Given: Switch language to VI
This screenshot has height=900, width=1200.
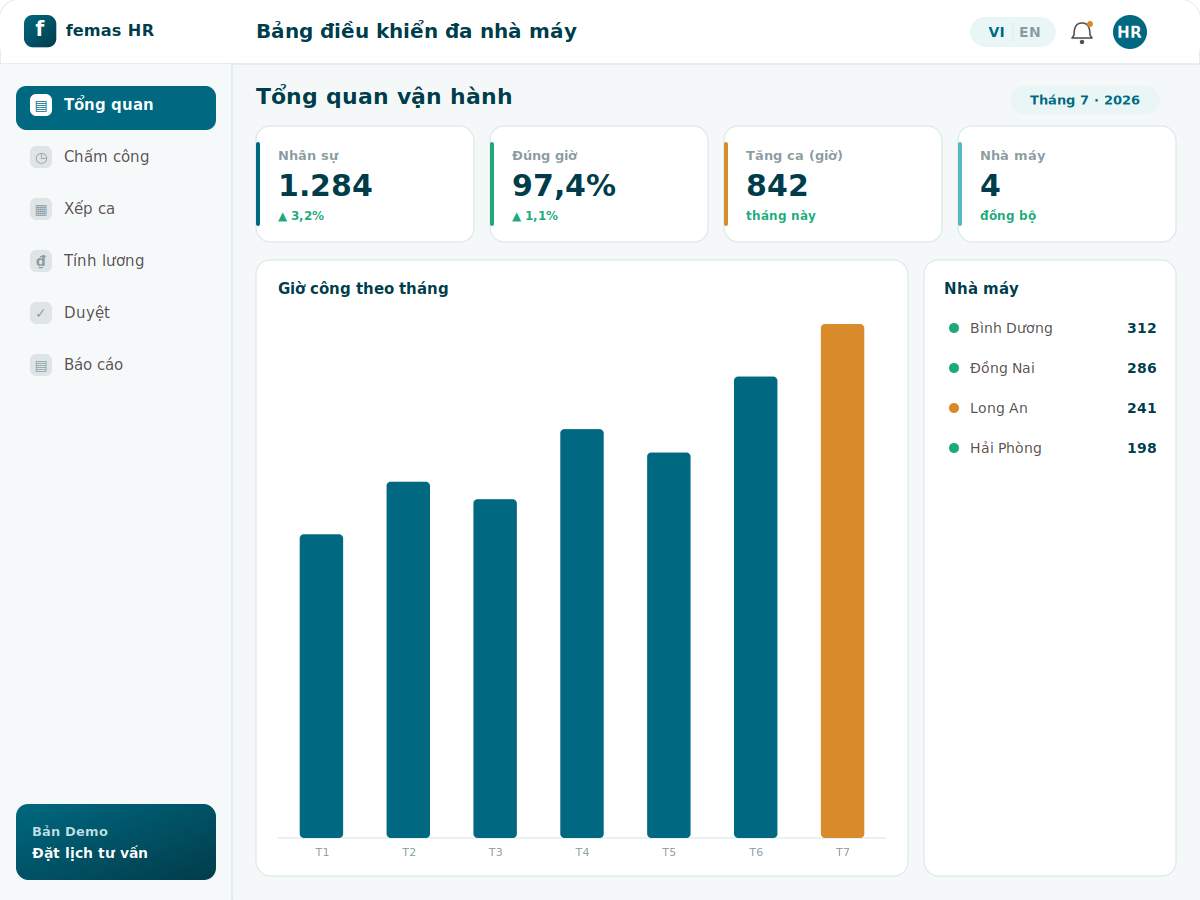Looking at the screenshot, I should coord(996,32).
